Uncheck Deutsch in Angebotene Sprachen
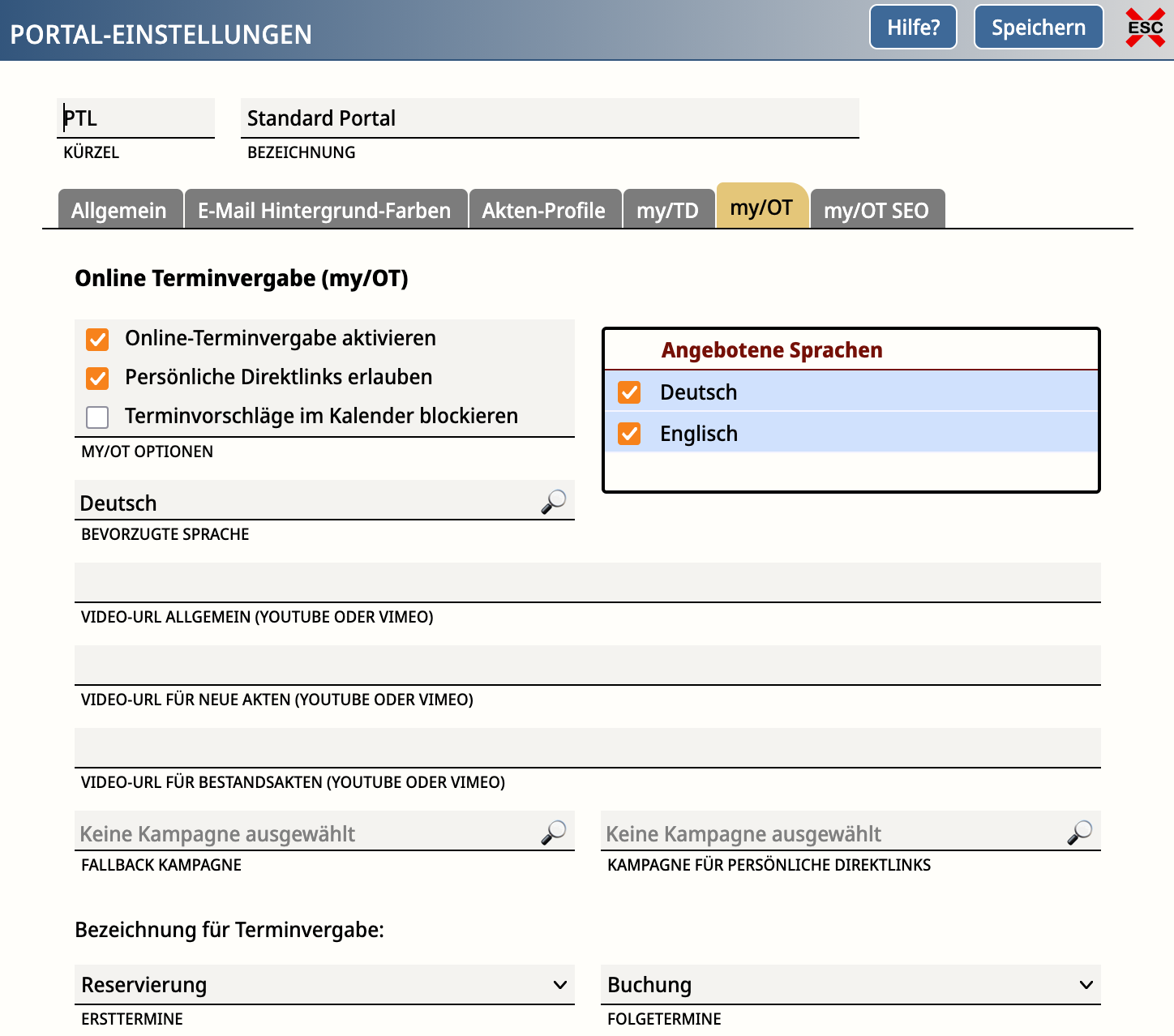 pyautogui.click(x=629, y=392)
